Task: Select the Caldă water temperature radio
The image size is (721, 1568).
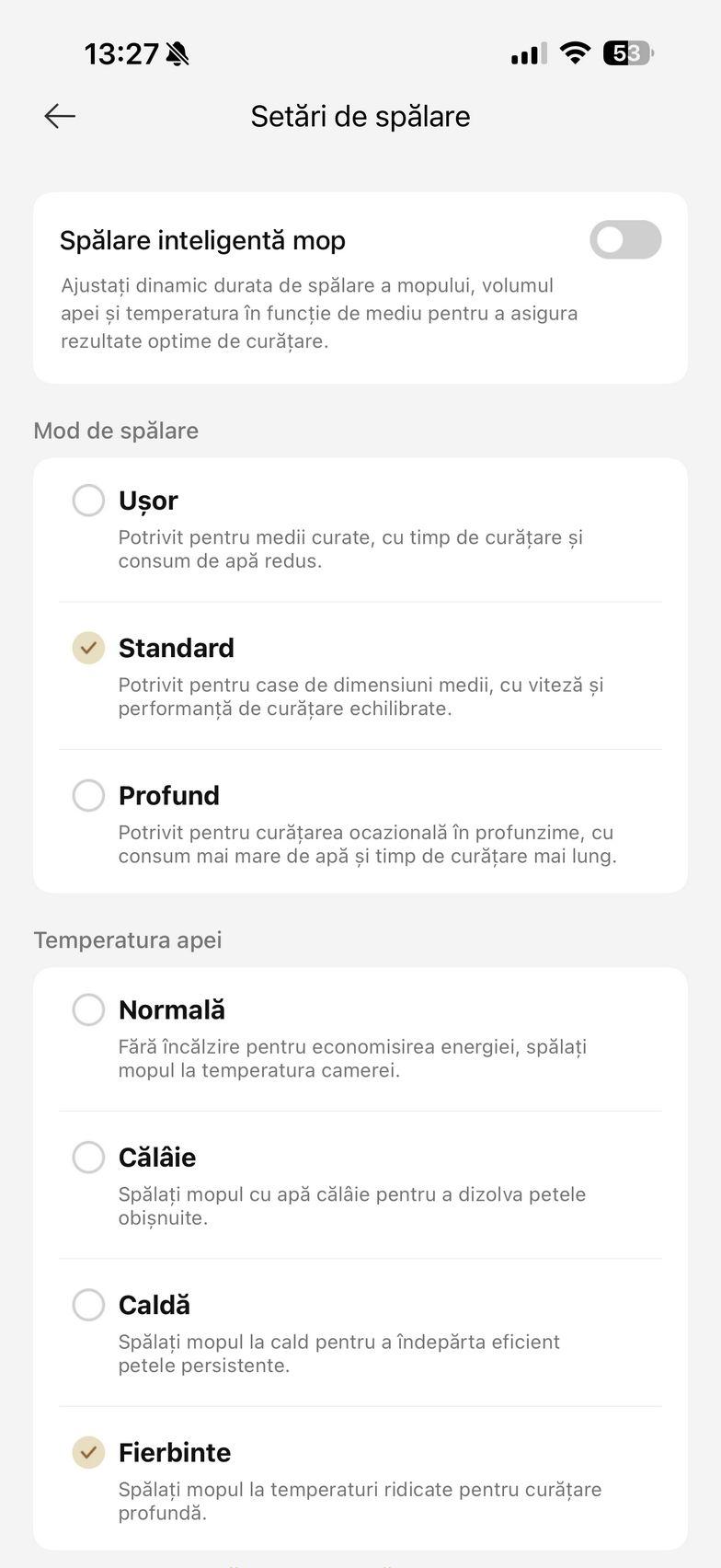Action: point(88,1304)
